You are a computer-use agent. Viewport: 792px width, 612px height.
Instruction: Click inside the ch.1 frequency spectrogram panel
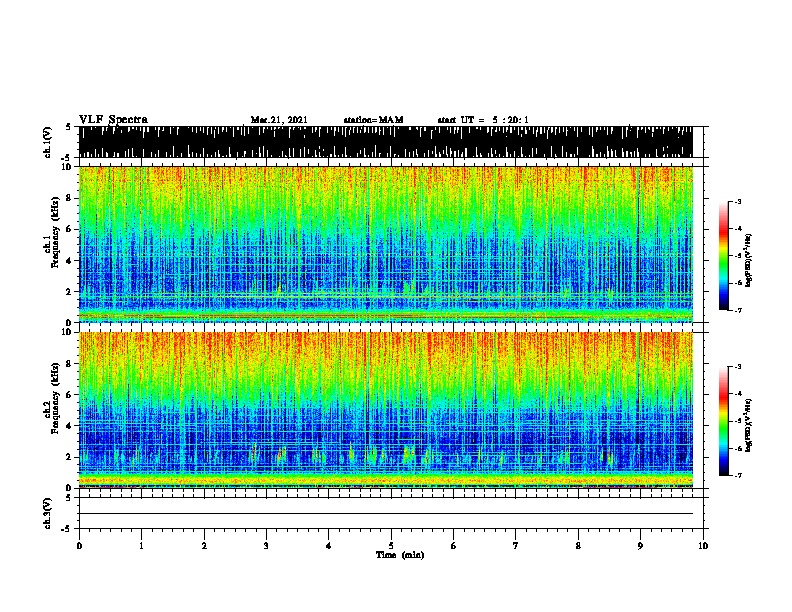coord(386,244)
